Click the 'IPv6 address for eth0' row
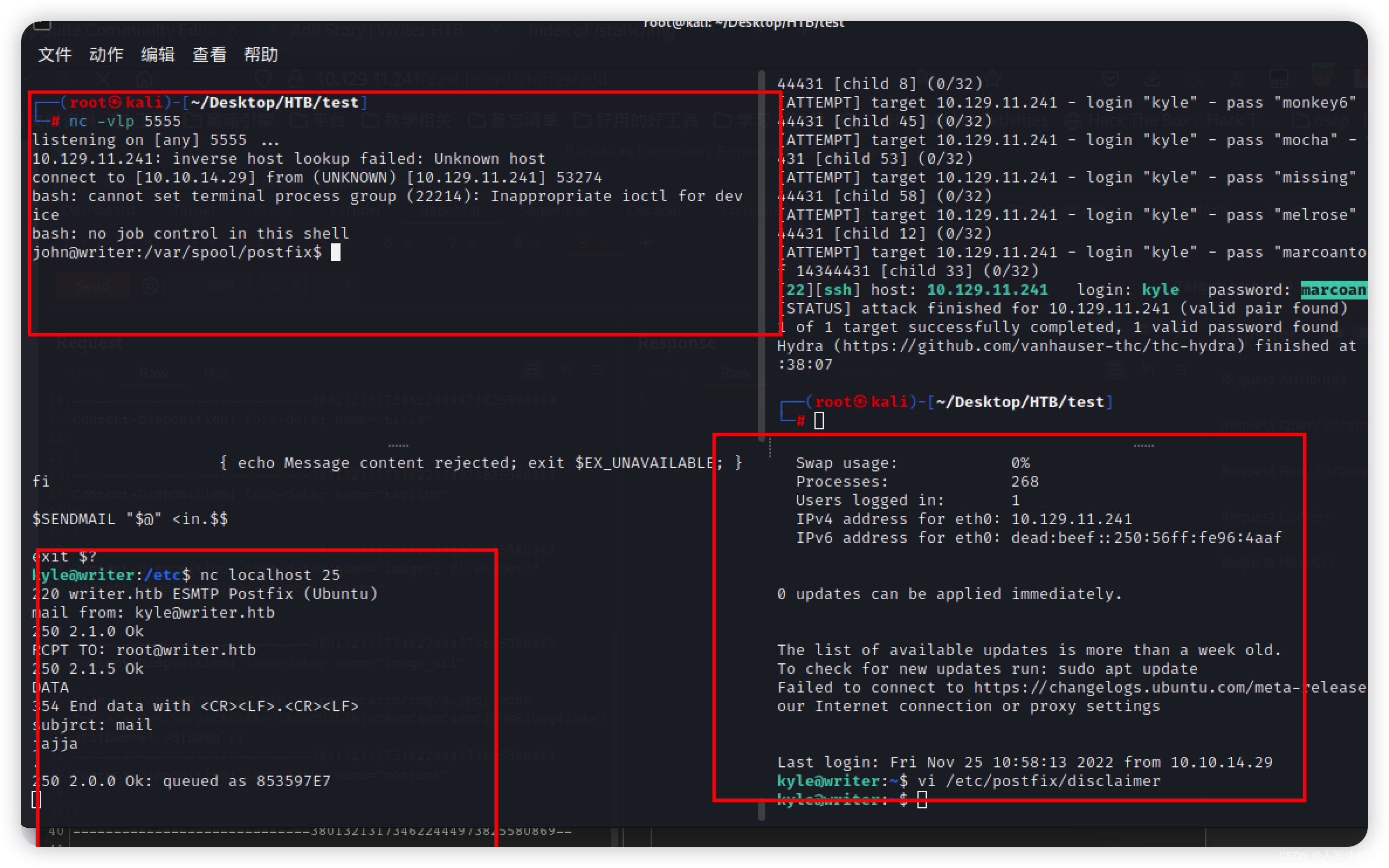Viewport: 1389px width, 868px height. pos(1039,538)
